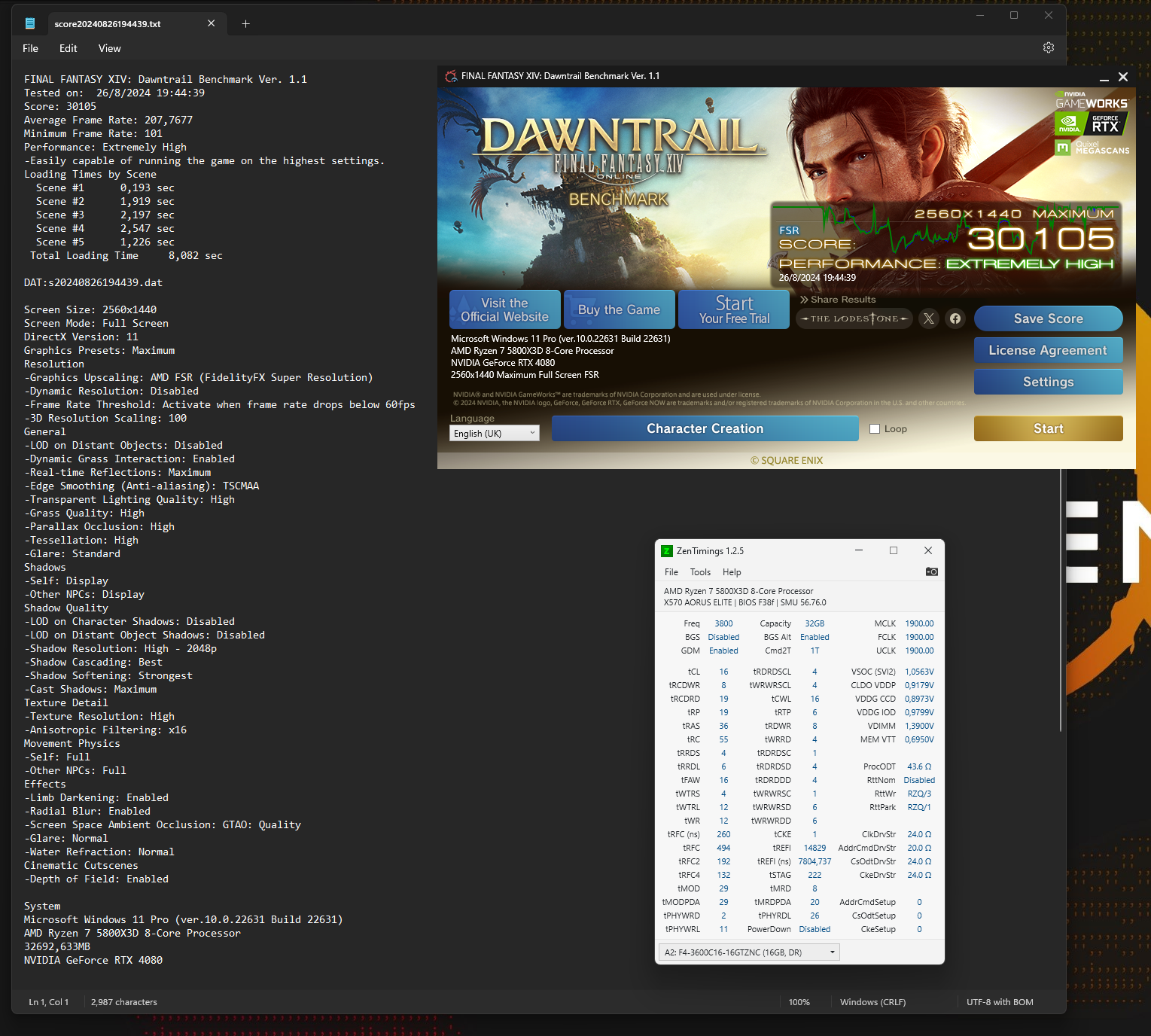Viewport: 1151px width, 1036px height.
Task: Click the Notepad vertical scrollbar
Action: pos(1061,599)
